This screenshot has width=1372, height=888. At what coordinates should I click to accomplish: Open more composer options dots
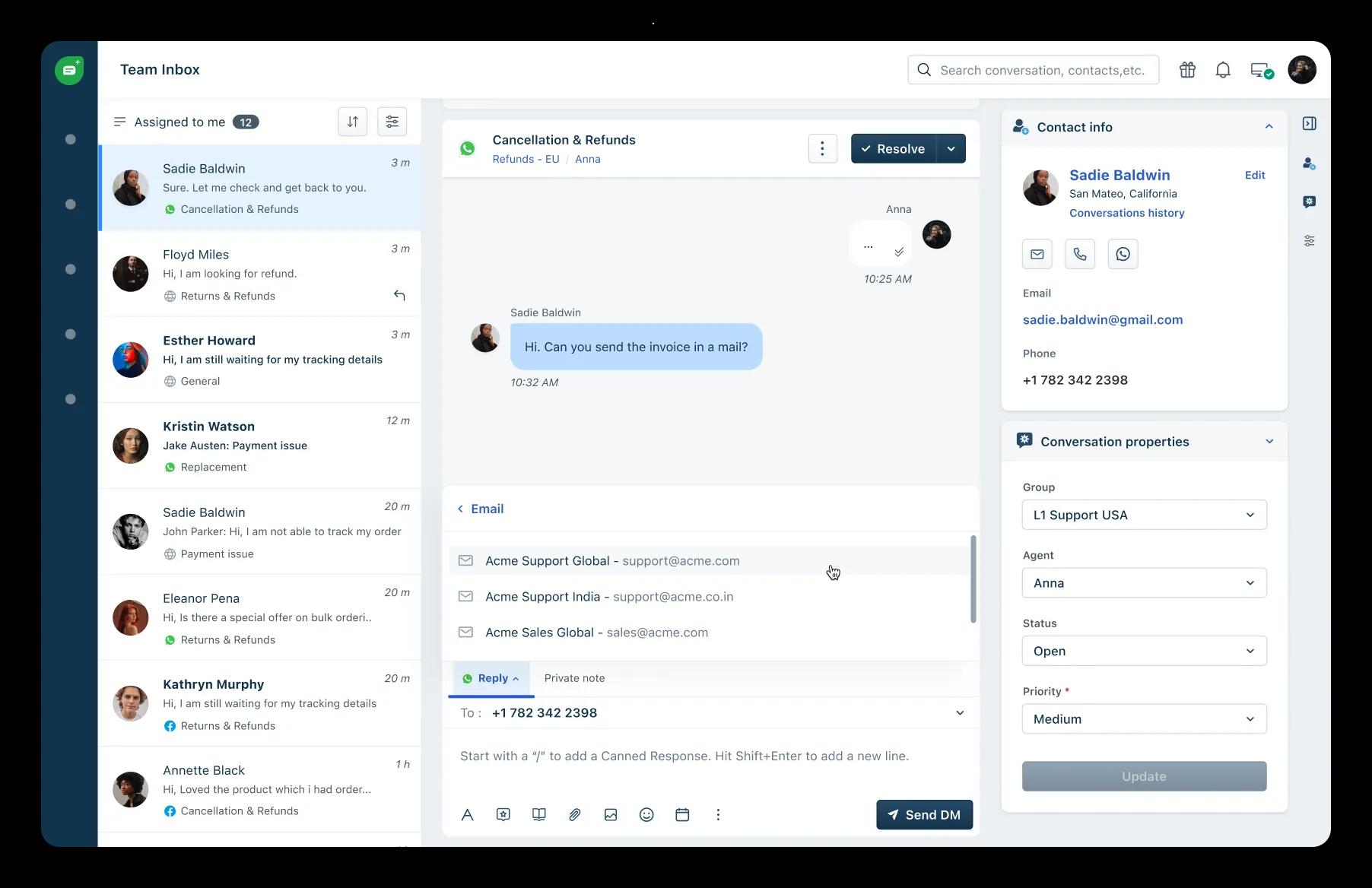pyautogui.click(x=718, y=815)
